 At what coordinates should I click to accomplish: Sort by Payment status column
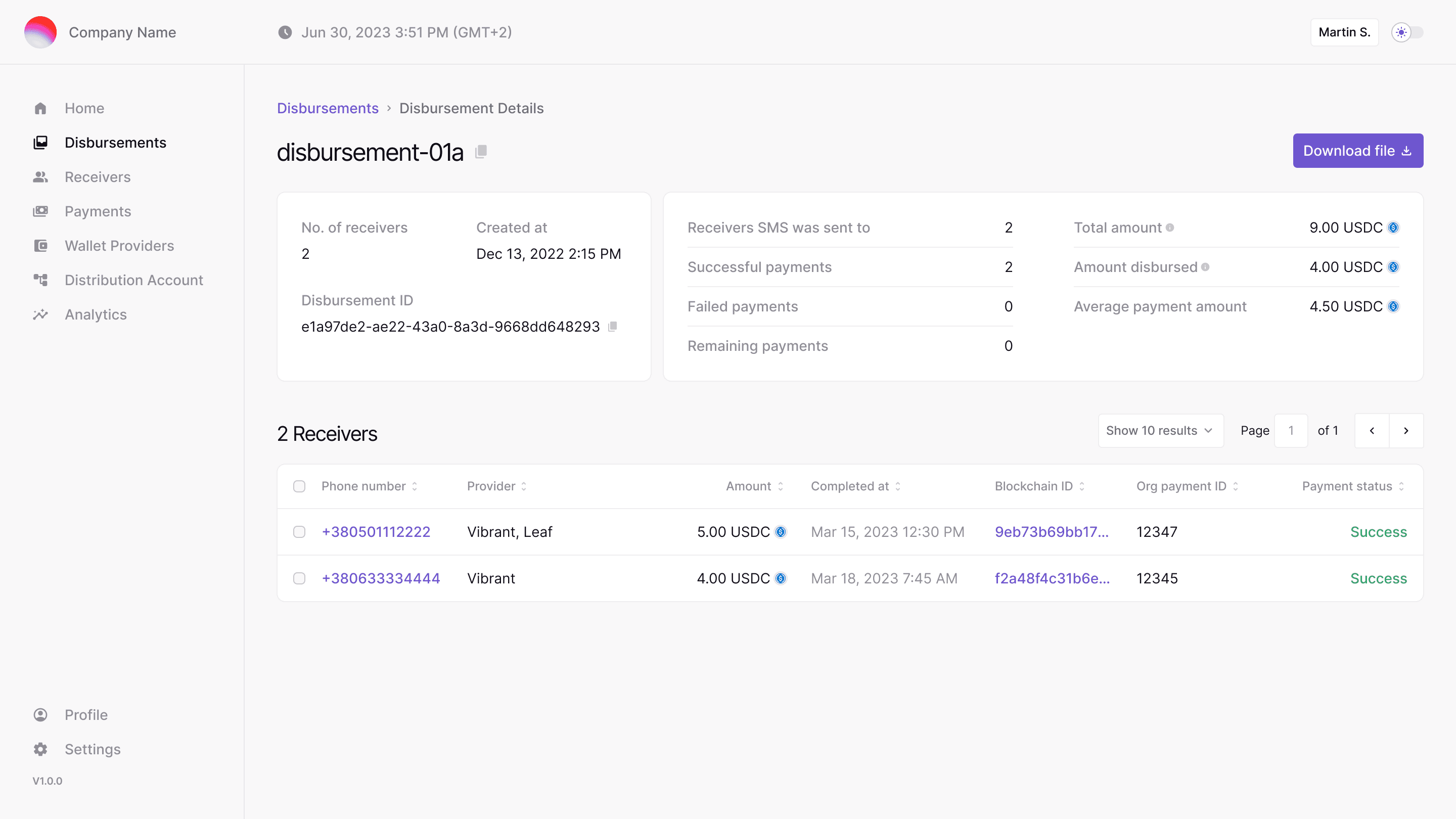pos(1353,486)
